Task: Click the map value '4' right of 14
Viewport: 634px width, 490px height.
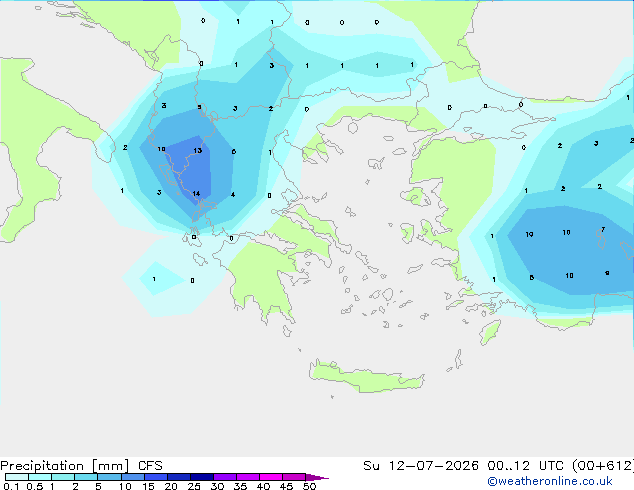Action: click(233, 194)
